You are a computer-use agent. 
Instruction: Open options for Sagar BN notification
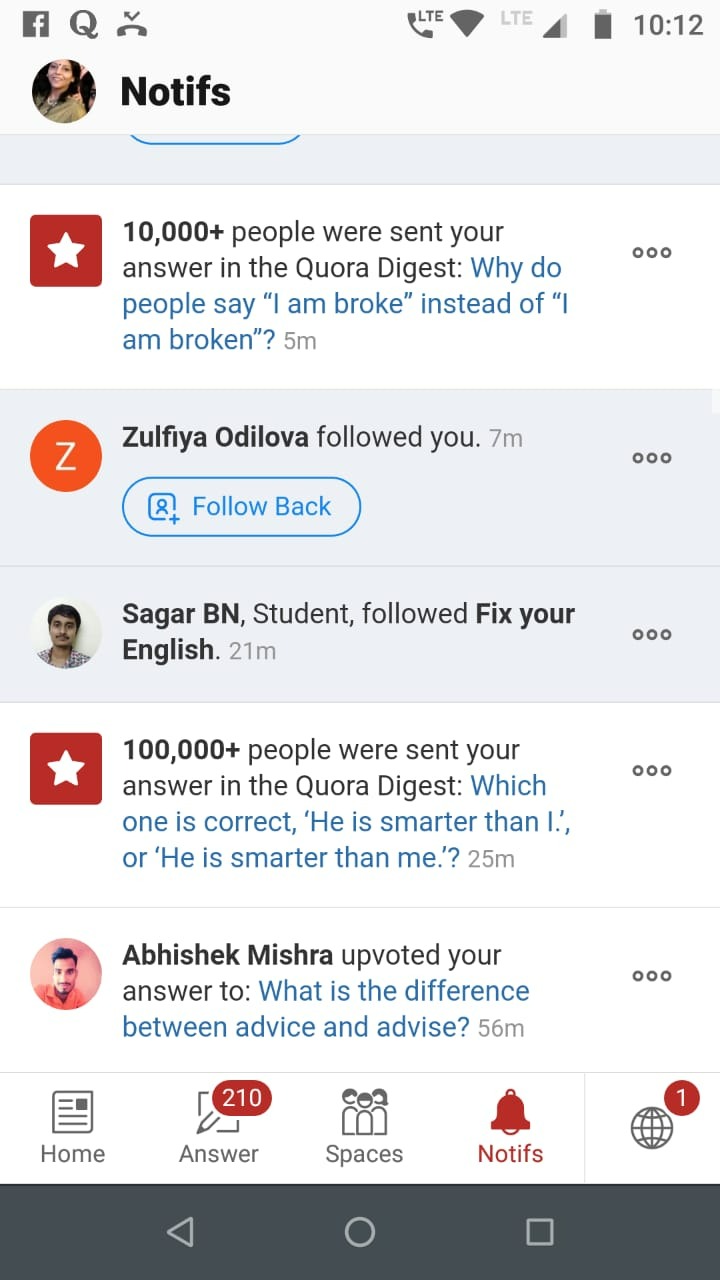[x=652, y=634]
